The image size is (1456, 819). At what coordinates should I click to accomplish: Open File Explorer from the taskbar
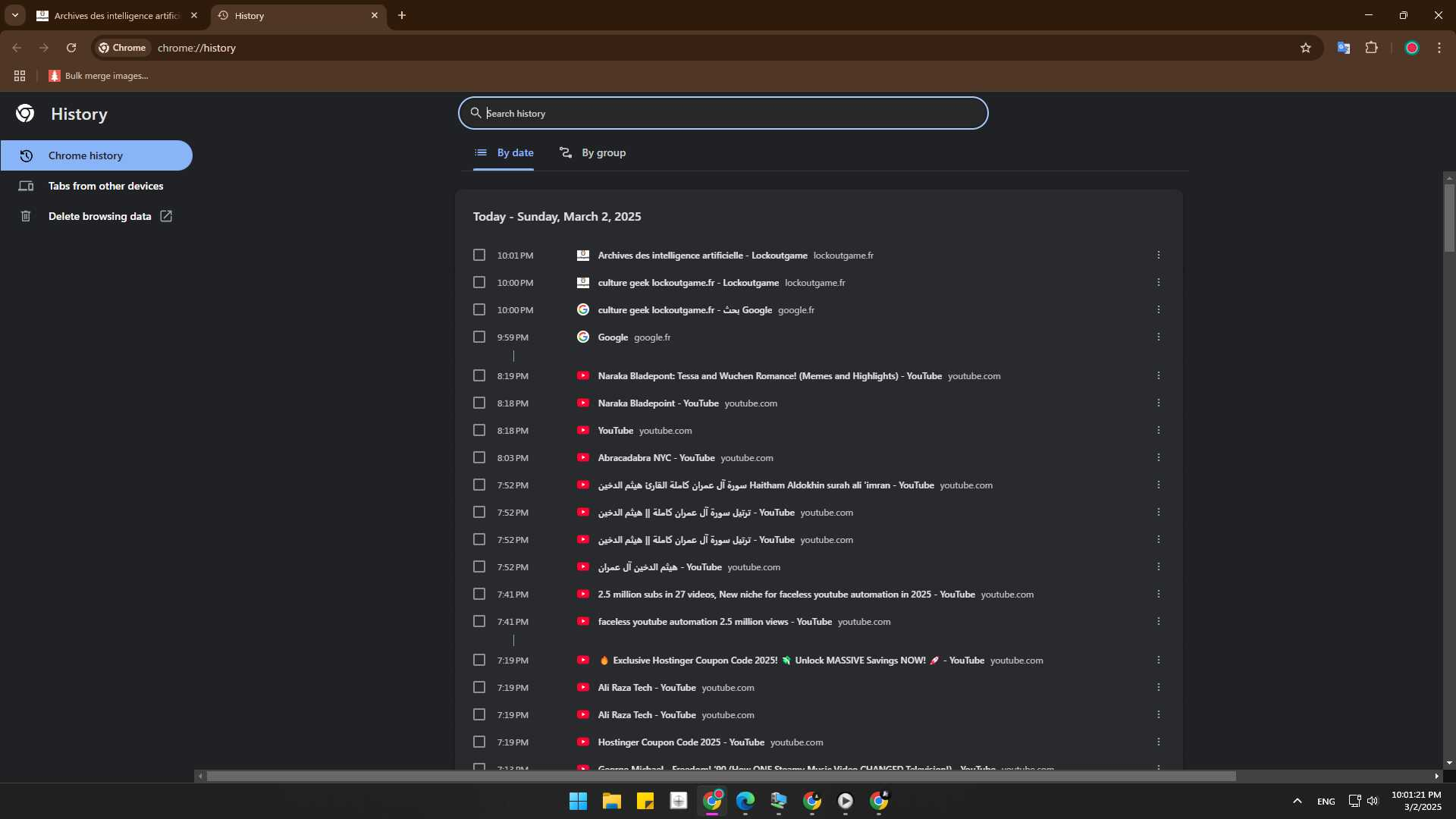pos(612,801)
